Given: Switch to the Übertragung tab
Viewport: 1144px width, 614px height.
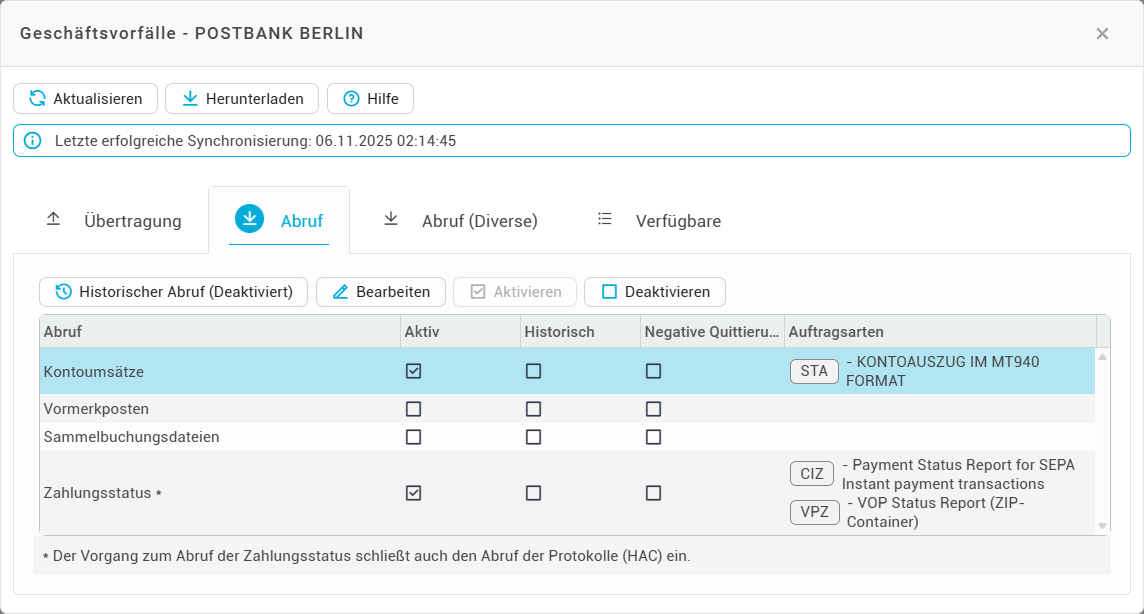Looking at the screenshot, I should click(x=114, y=221).
